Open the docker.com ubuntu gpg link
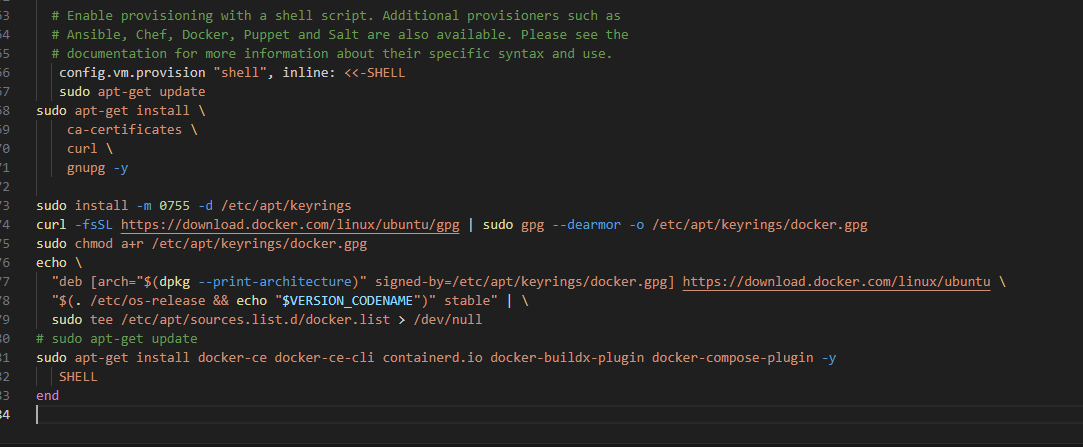 (290, 225)
